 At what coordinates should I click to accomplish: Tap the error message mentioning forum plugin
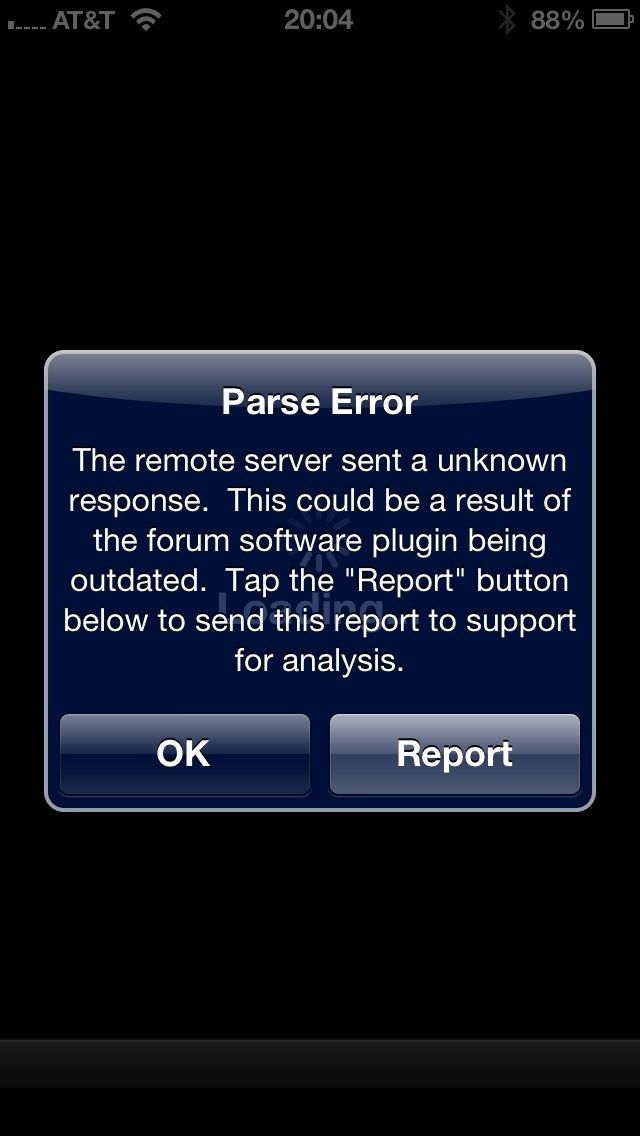click(x=320, y=560)
